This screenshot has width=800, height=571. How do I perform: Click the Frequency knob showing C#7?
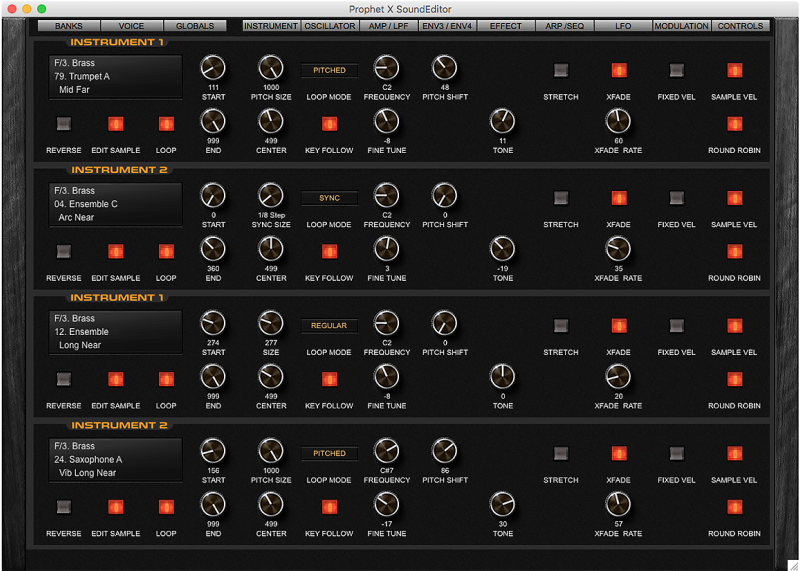[x=386, y=451]
